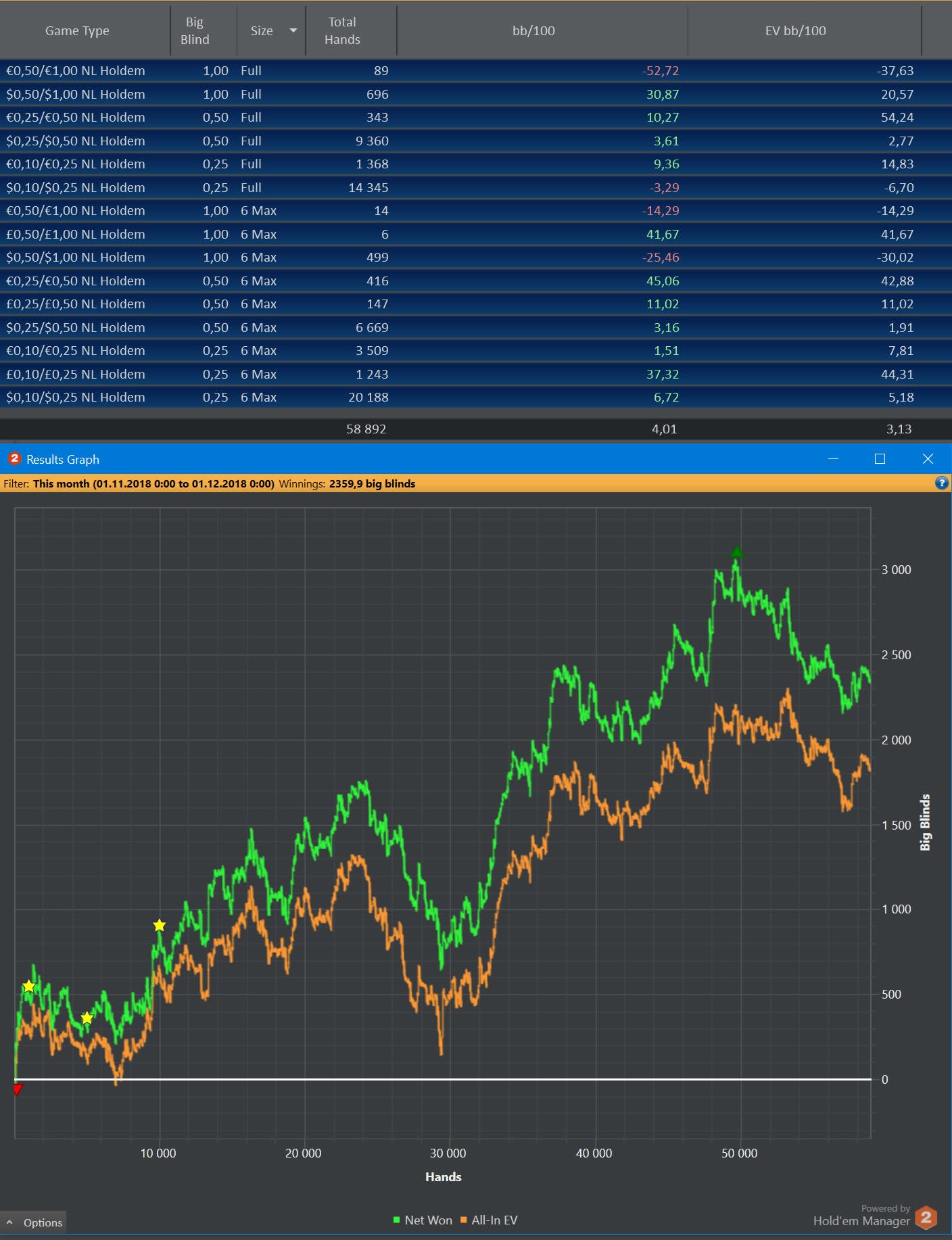The width and height of the screenshot is (952, 1240).
Task: Select the £0,10/£0,25 NL Holdem 6 Max row
Action: [476, 374]
